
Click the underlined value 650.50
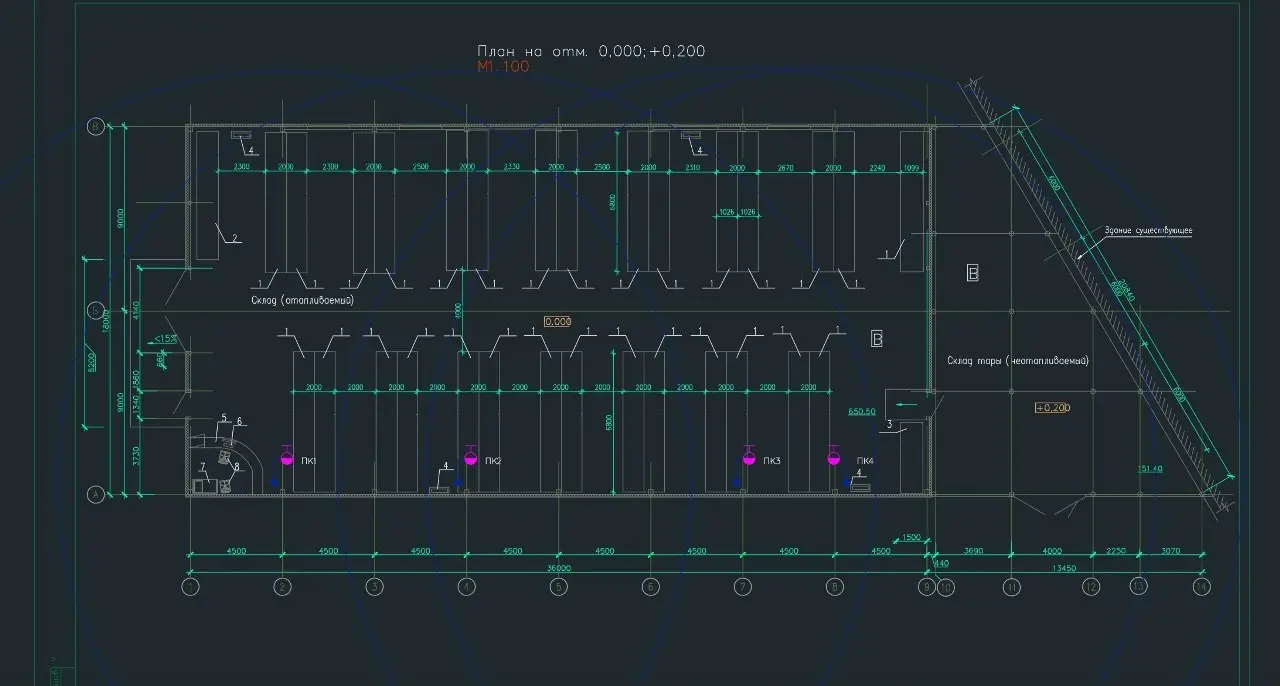pyautogui.click(x=862, y=411)
